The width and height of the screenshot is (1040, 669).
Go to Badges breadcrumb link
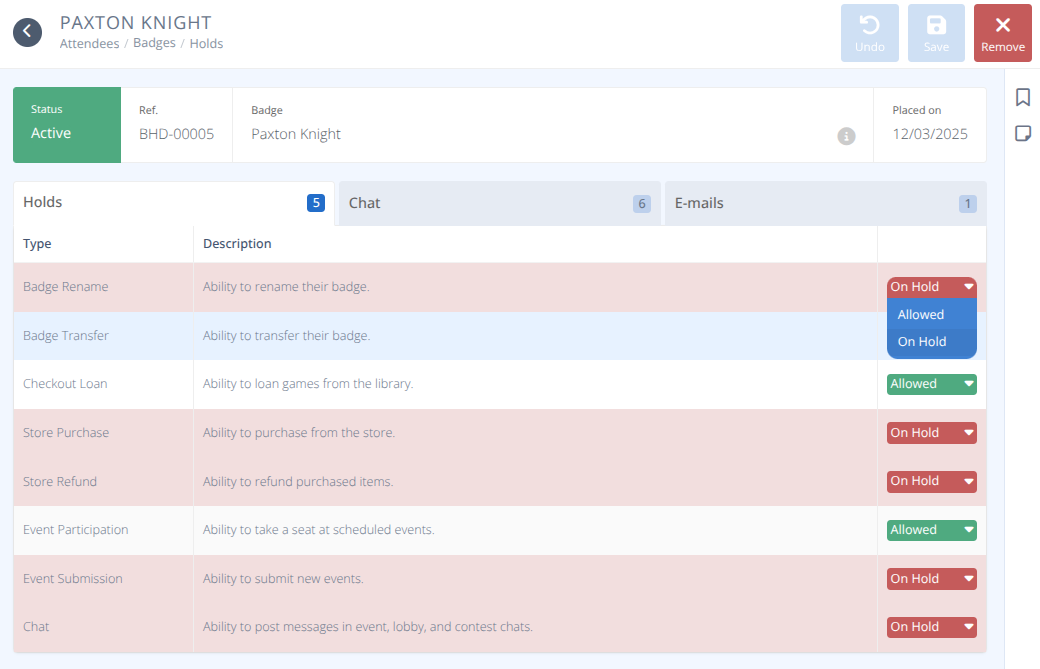point(154,44)
